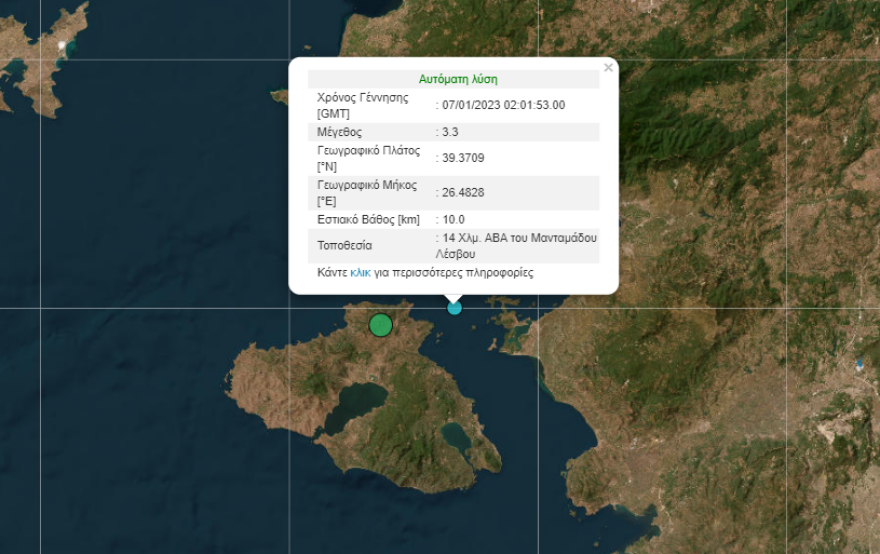Select the origin time value 07/01/2023 02:01:53.00
Image resolution: width=880 pixels, height=554 pixels.
[503, 105]
